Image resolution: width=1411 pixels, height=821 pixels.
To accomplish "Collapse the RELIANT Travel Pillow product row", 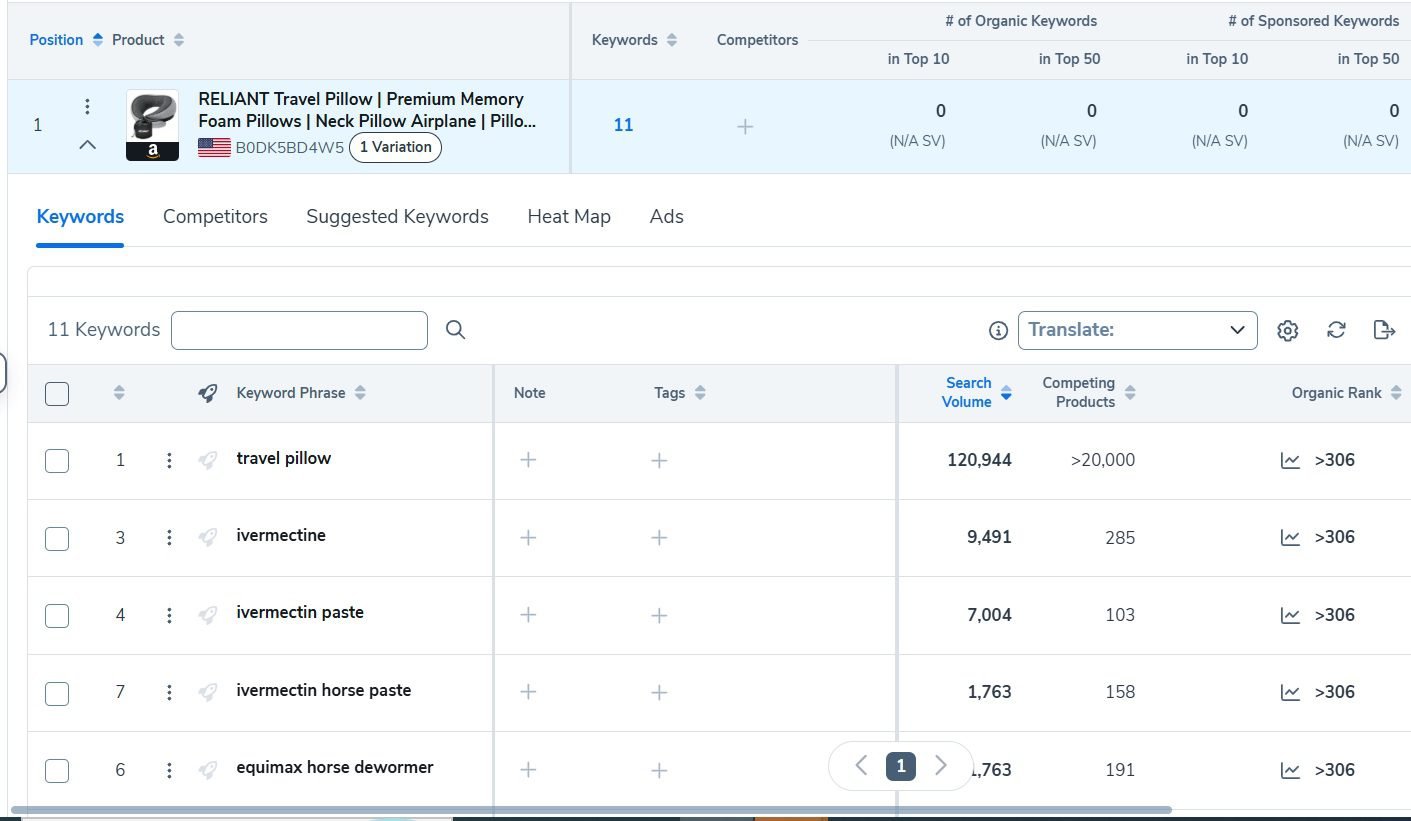I will point(88,145).
